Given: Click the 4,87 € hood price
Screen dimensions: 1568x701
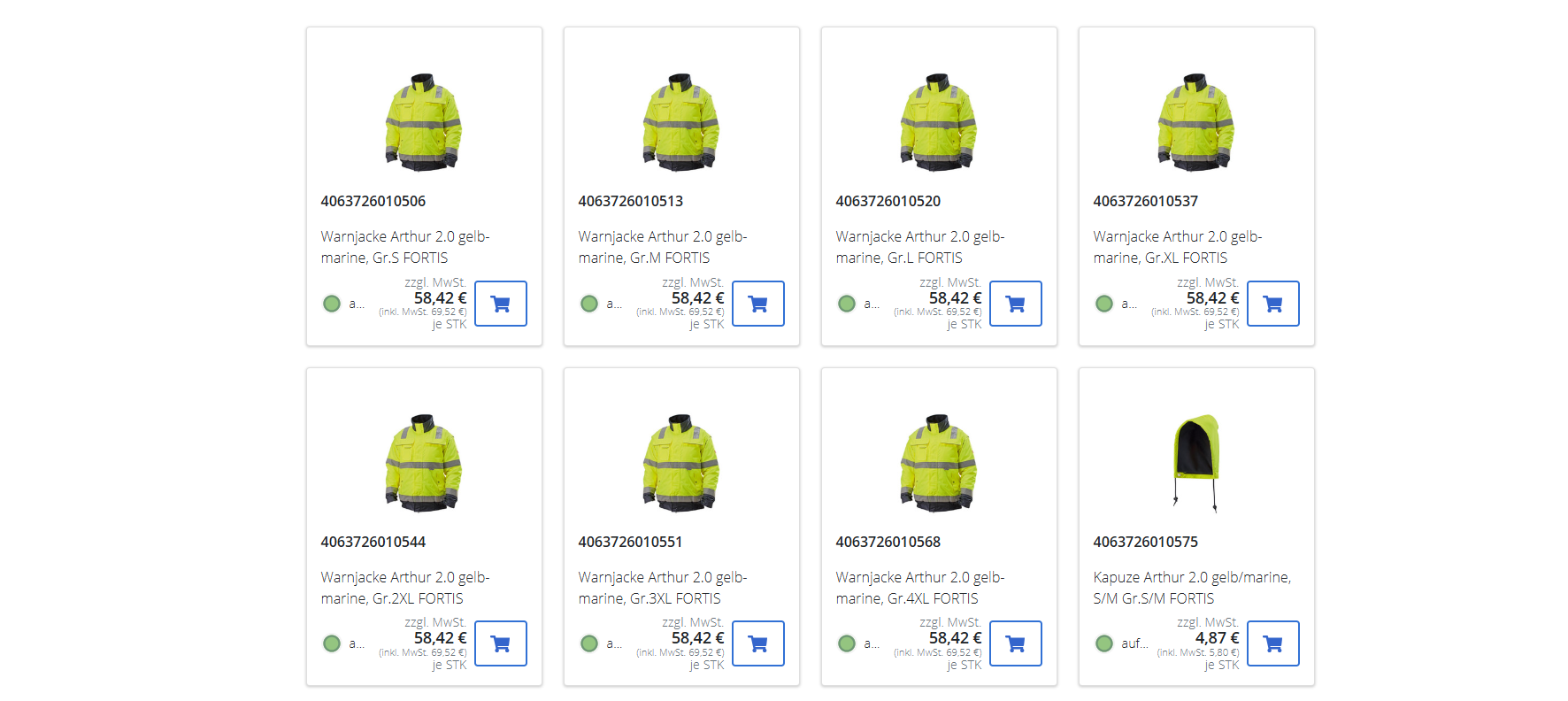Looking at the screenshot, I should pos(1217,638).
